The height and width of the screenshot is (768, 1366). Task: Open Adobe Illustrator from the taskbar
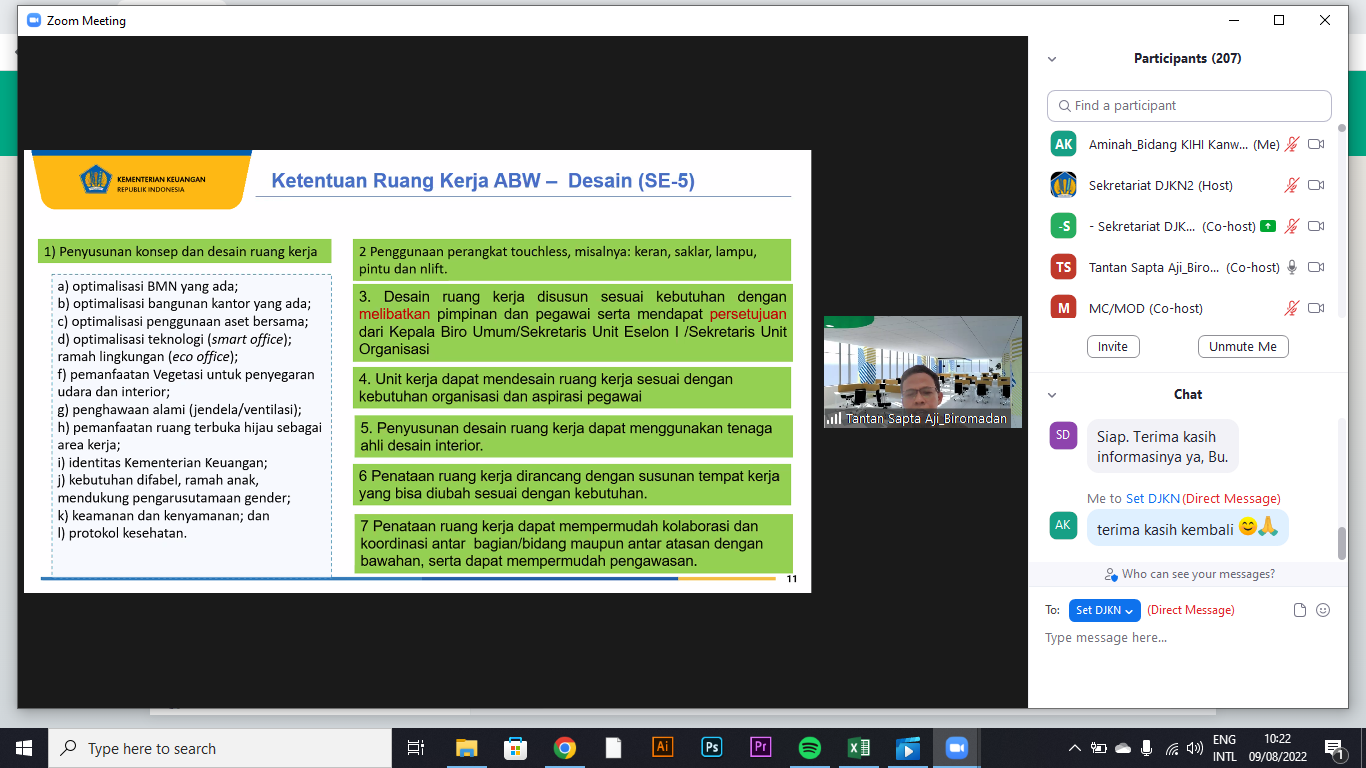(662, 747)
